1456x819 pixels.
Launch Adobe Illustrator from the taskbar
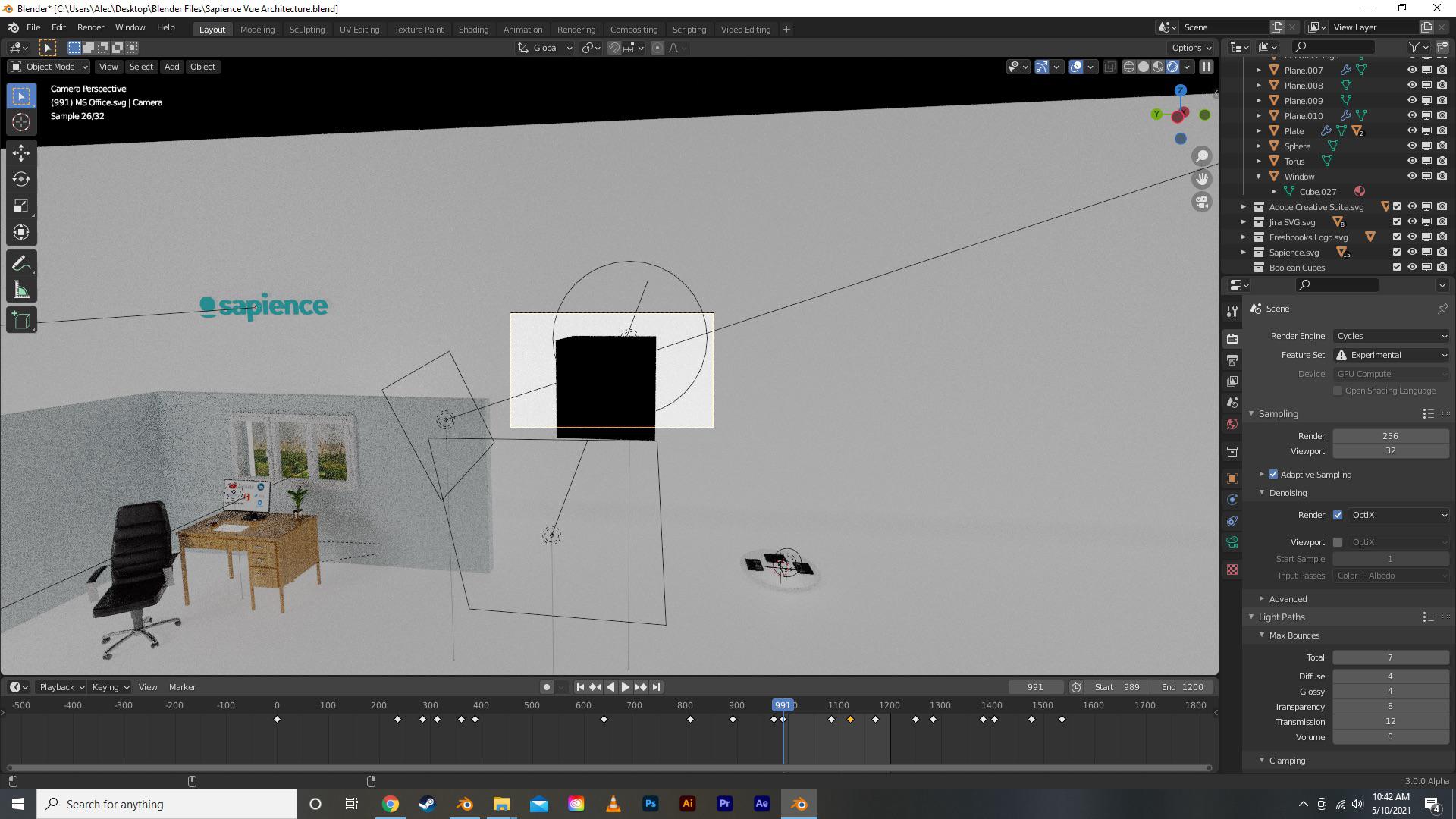coord(688,804)
